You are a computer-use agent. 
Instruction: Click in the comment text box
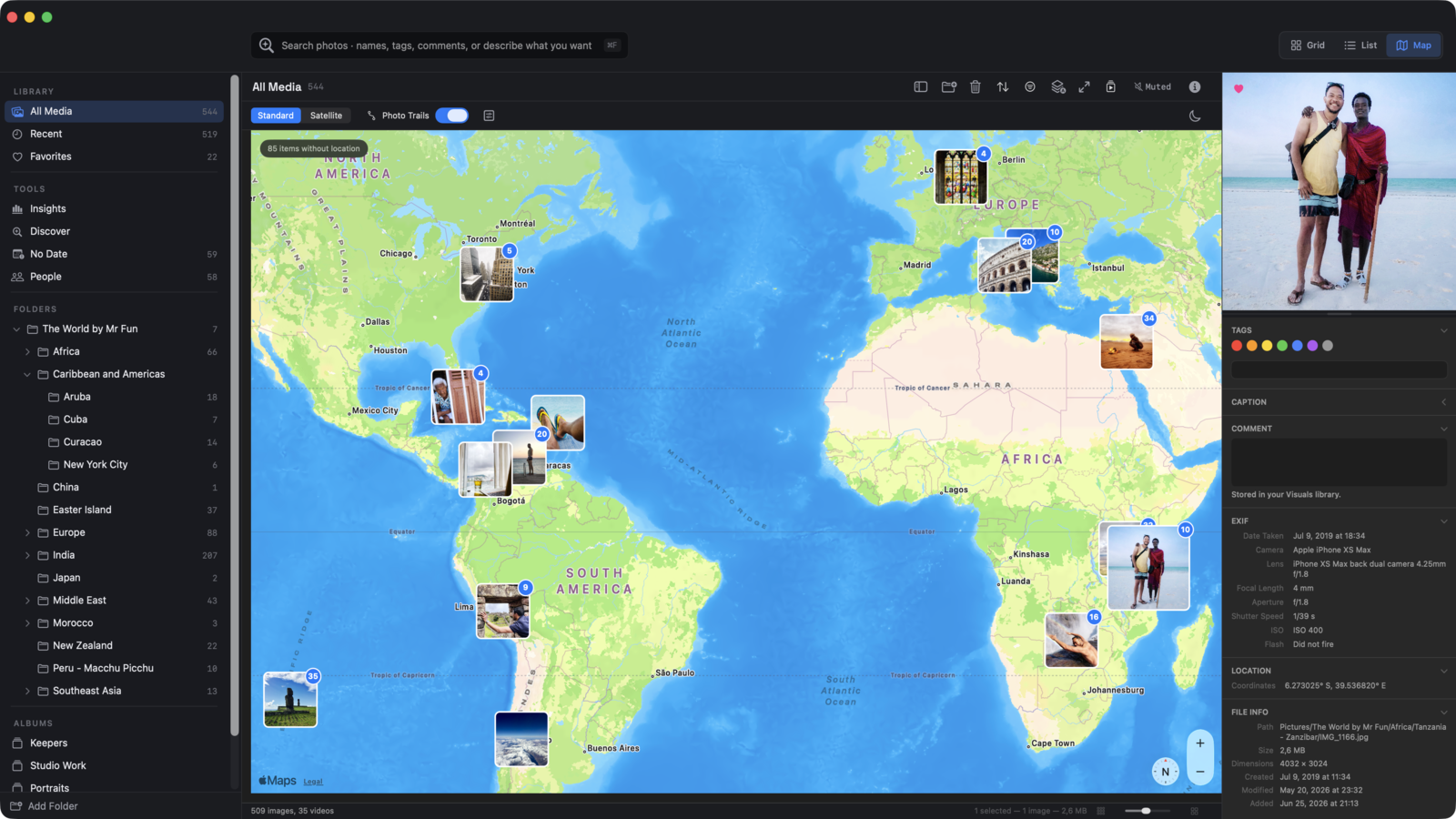click(1339, 462)
